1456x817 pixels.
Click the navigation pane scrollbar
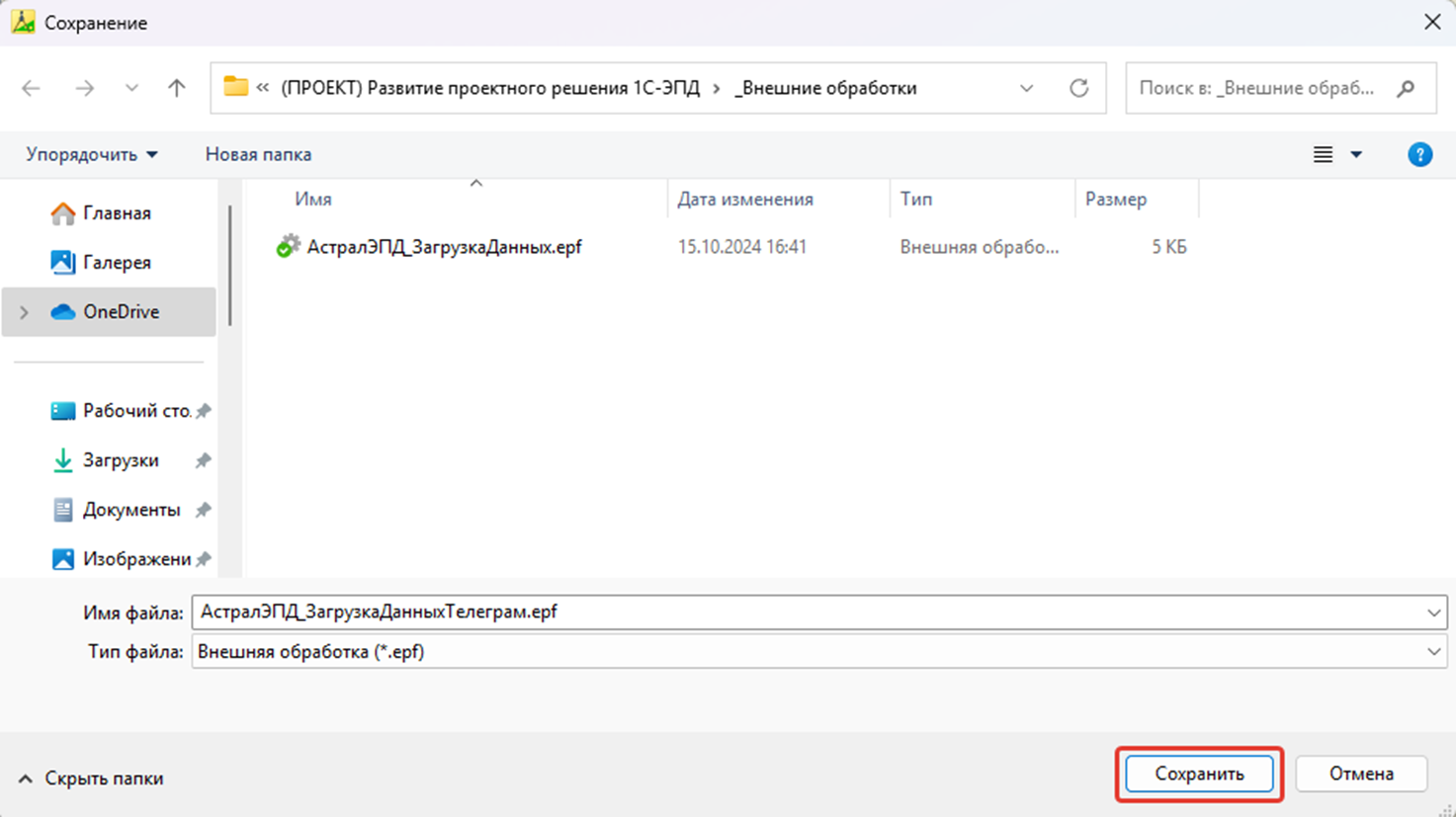pyautogui.click(x=230, y=265)
